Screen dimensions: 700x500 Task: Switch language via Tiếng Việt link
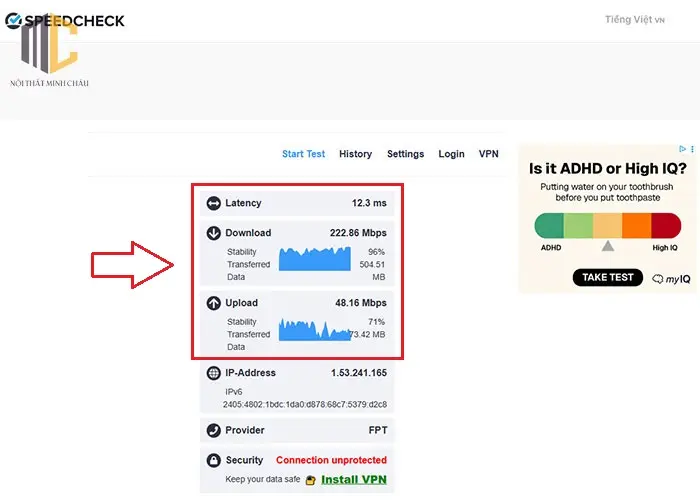point(635,20)
